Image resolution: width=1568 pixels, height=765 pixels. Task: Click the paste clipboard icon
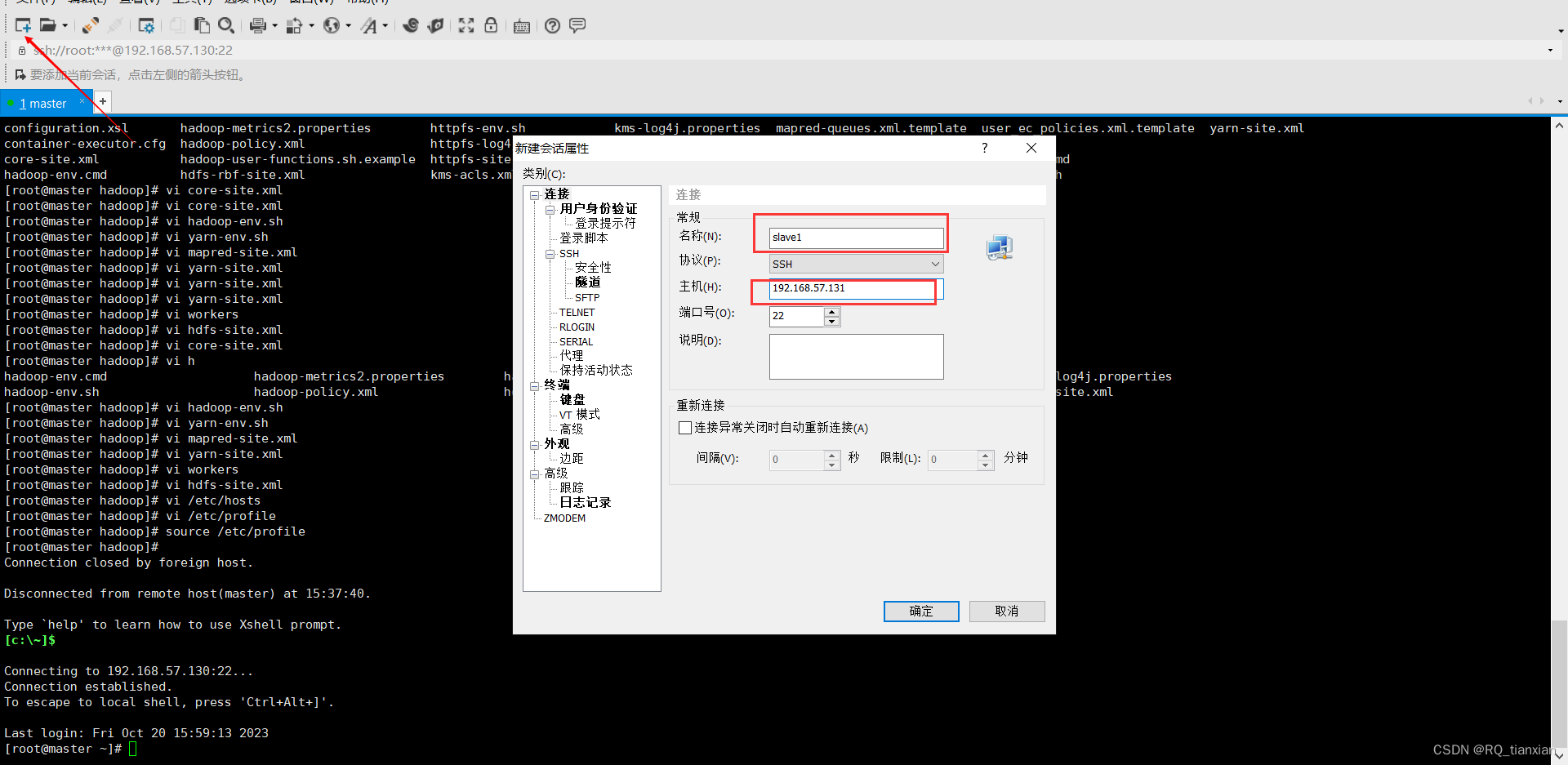(201, 25)
